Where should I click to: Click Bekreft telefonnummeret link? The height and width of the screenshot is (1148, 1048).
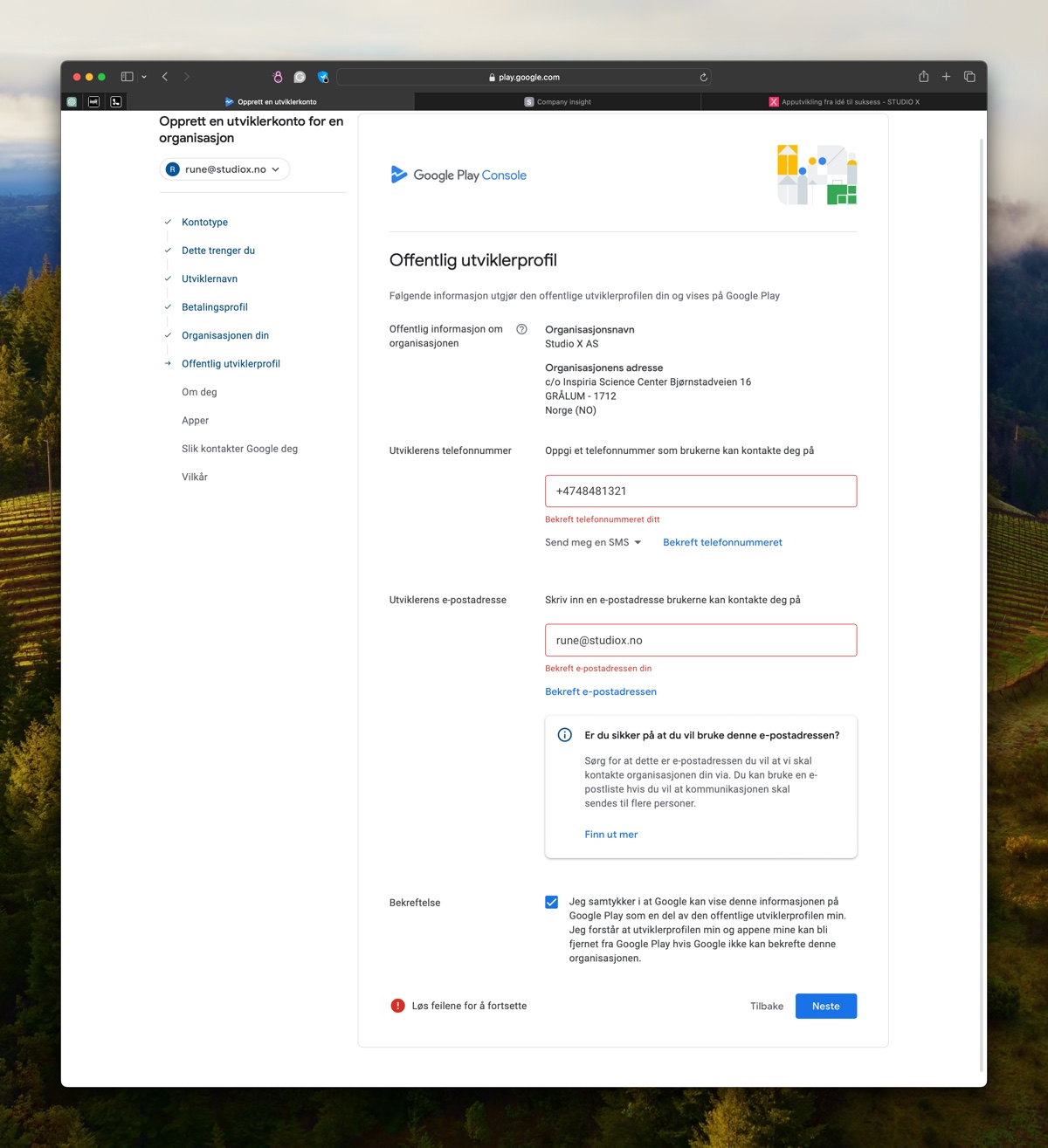tap(722, 542)
